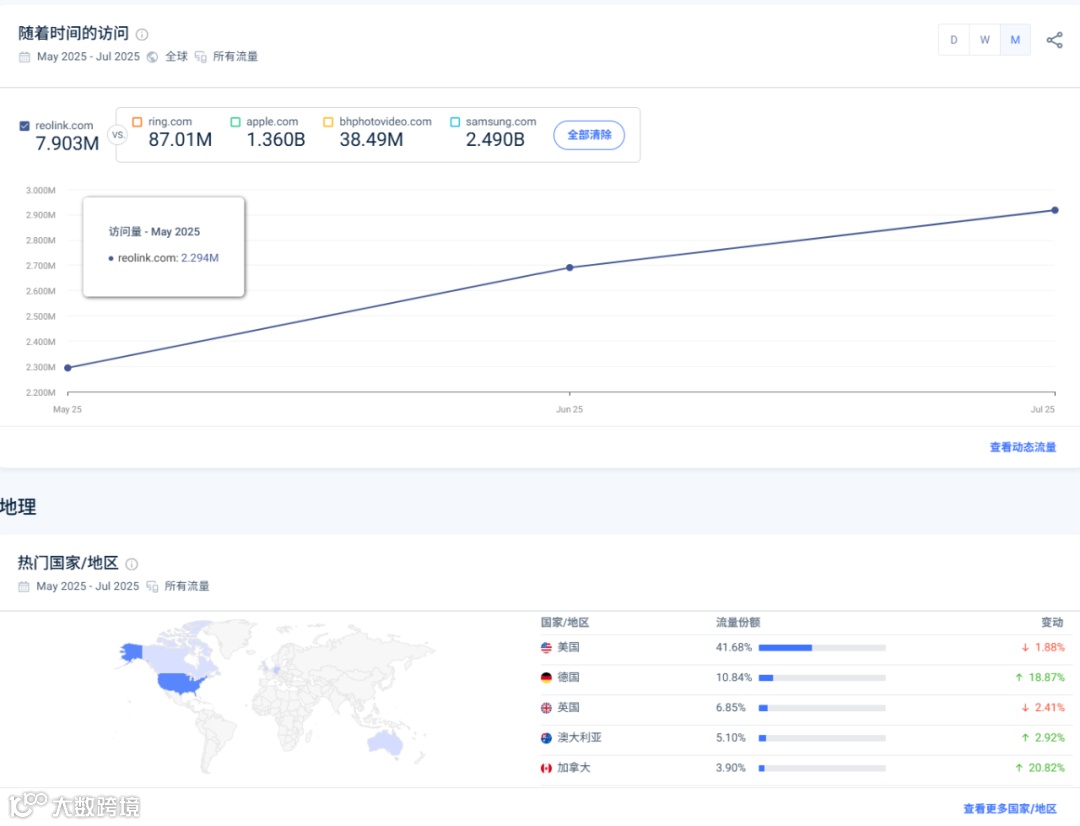Switch the chart to weekly W view

[x=985, y=40]
